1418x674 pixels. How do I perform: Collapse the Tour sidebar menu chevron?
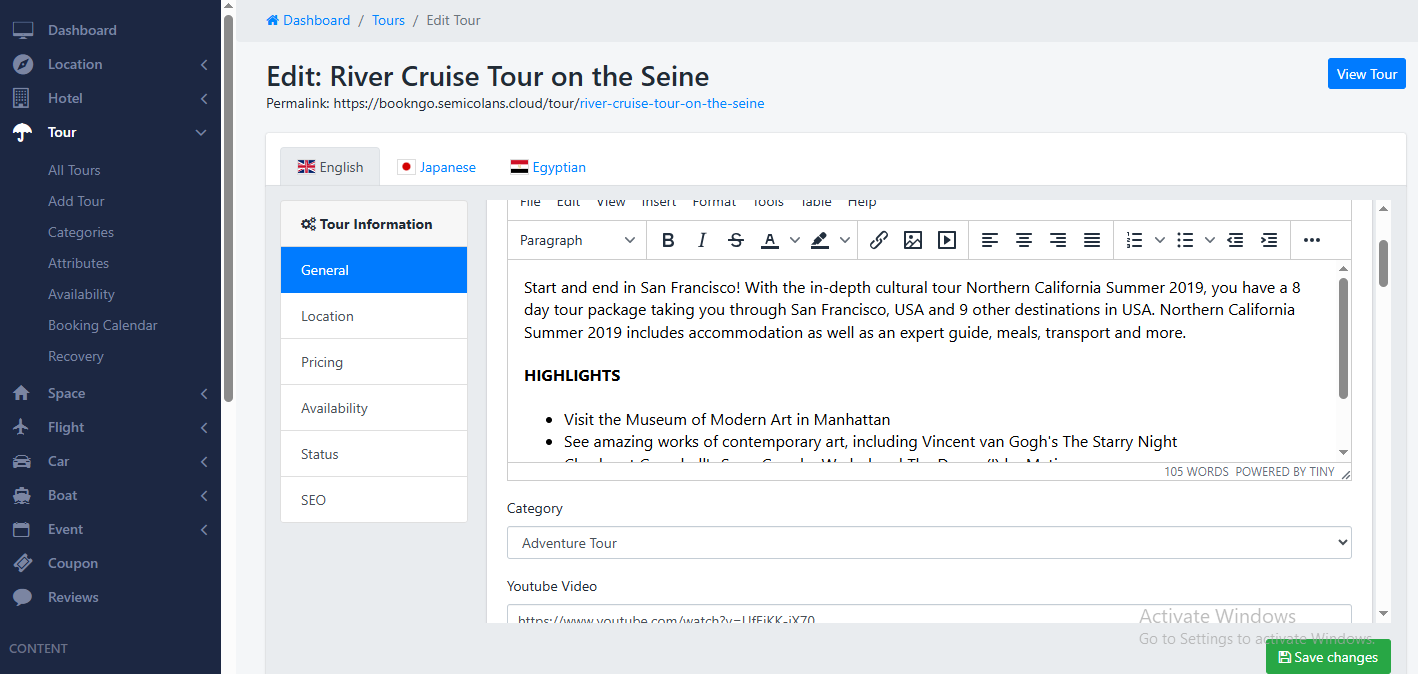[x=201, y=132]
